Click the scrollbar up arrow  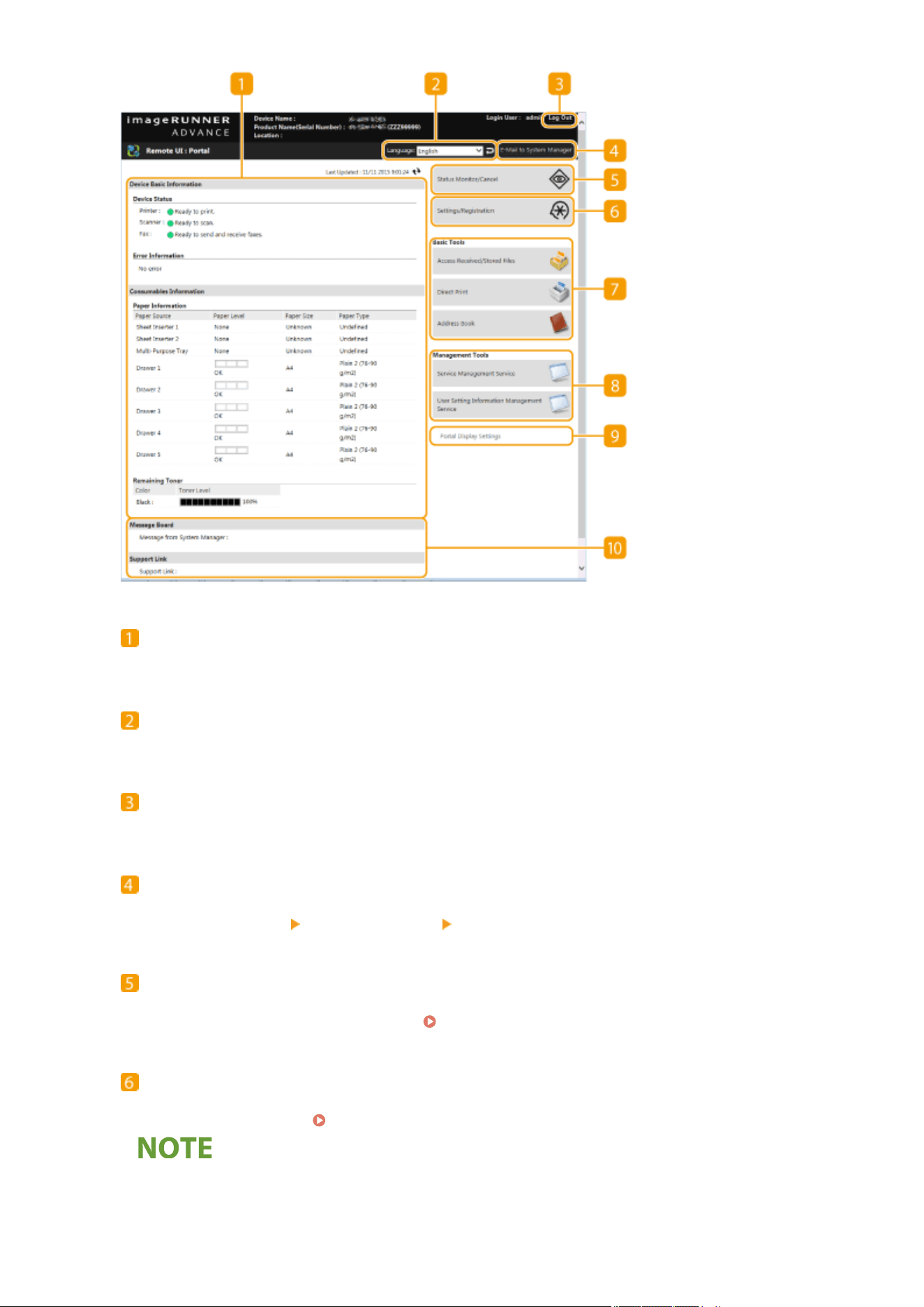[x=581, y=123]
